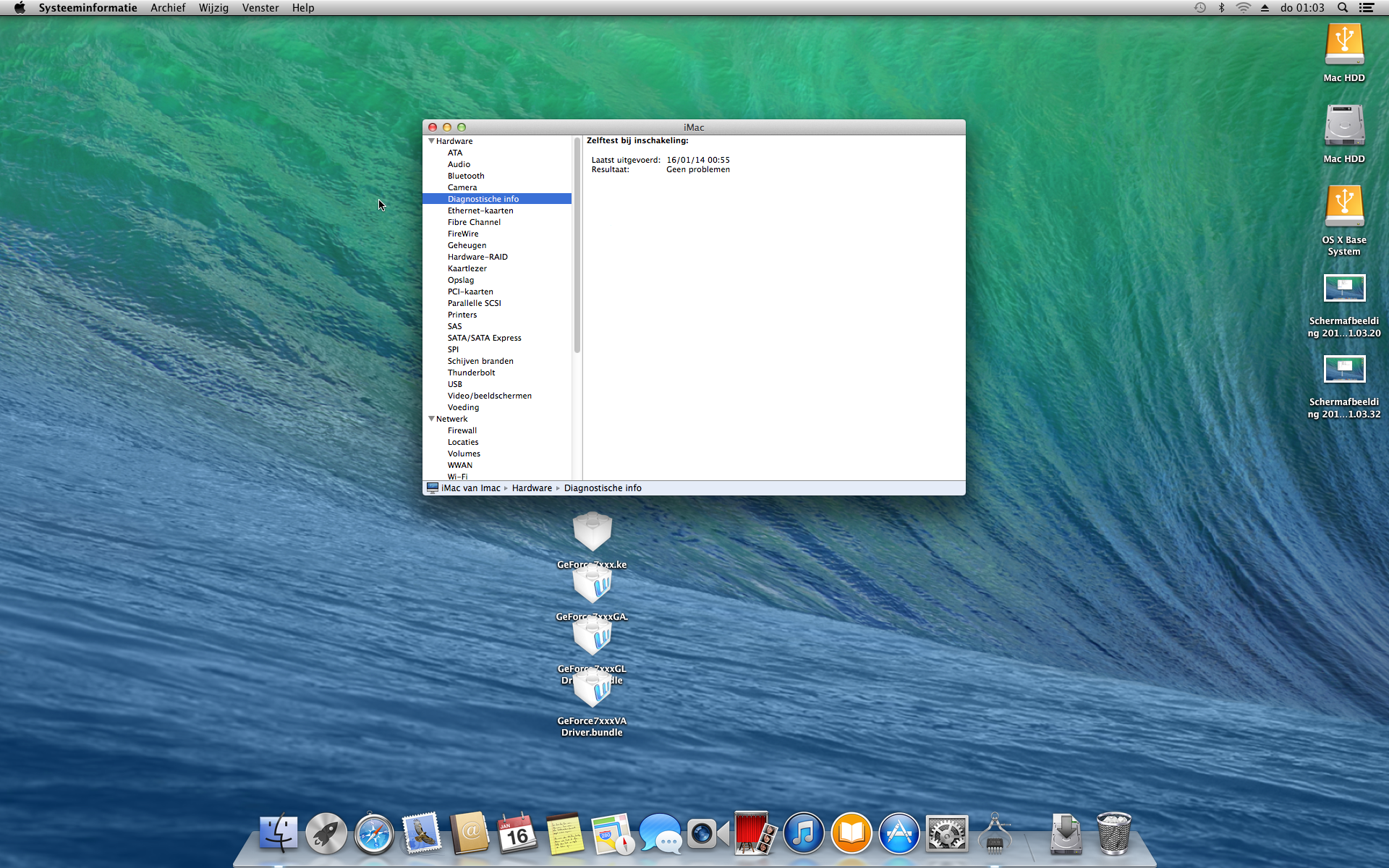This screenshot has height=868, width=1389.
Task: Open Safari compass icon in dock
Action: coord(374,833)
